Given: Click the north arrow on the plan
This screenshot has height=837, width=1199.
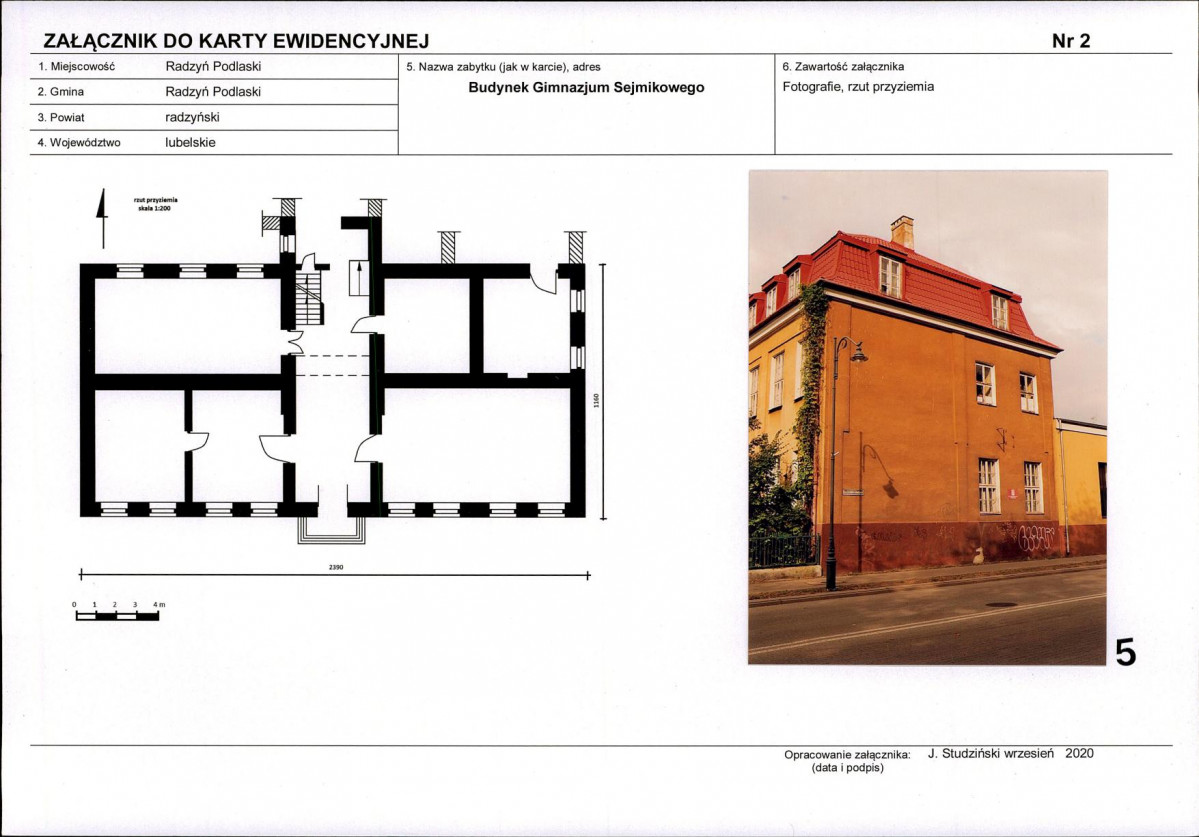Looking at the screenshot, I should (x=102, y=219).
